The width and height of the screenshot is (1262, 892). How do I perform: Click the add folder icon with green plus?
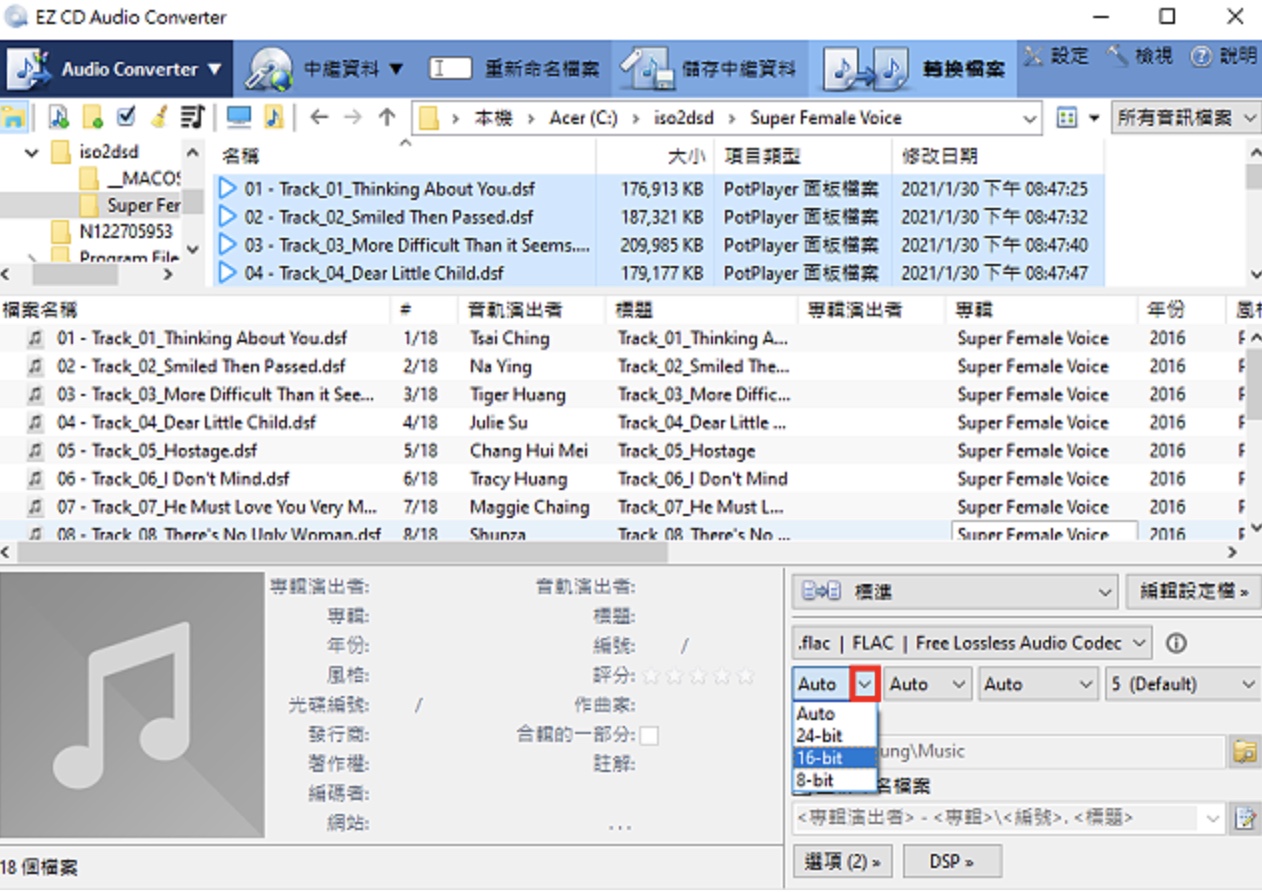(x=92, y=118)
